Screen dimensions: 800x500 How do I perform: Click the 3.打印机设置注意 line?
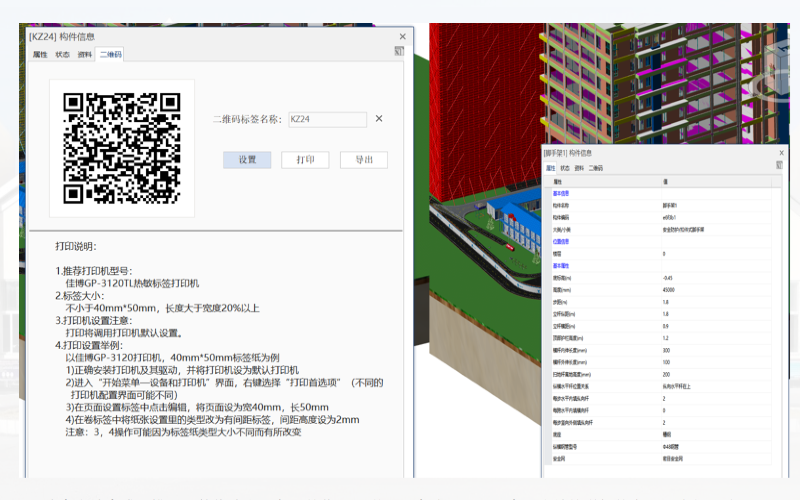pos(94,320)
